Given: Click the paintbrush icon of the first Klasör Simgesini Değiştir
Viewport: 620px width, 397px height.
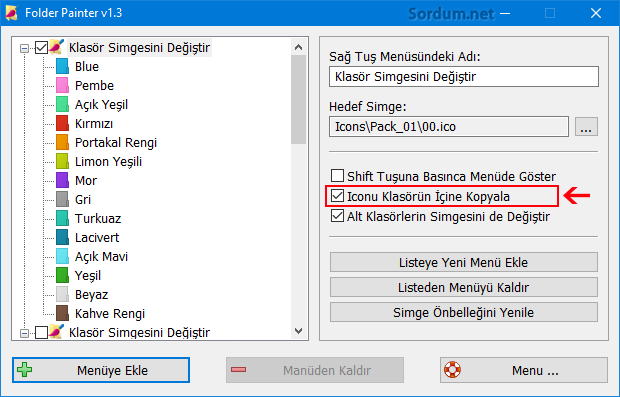Looking at the screenshot, I should pyautogui.click(x=57, y=47).
